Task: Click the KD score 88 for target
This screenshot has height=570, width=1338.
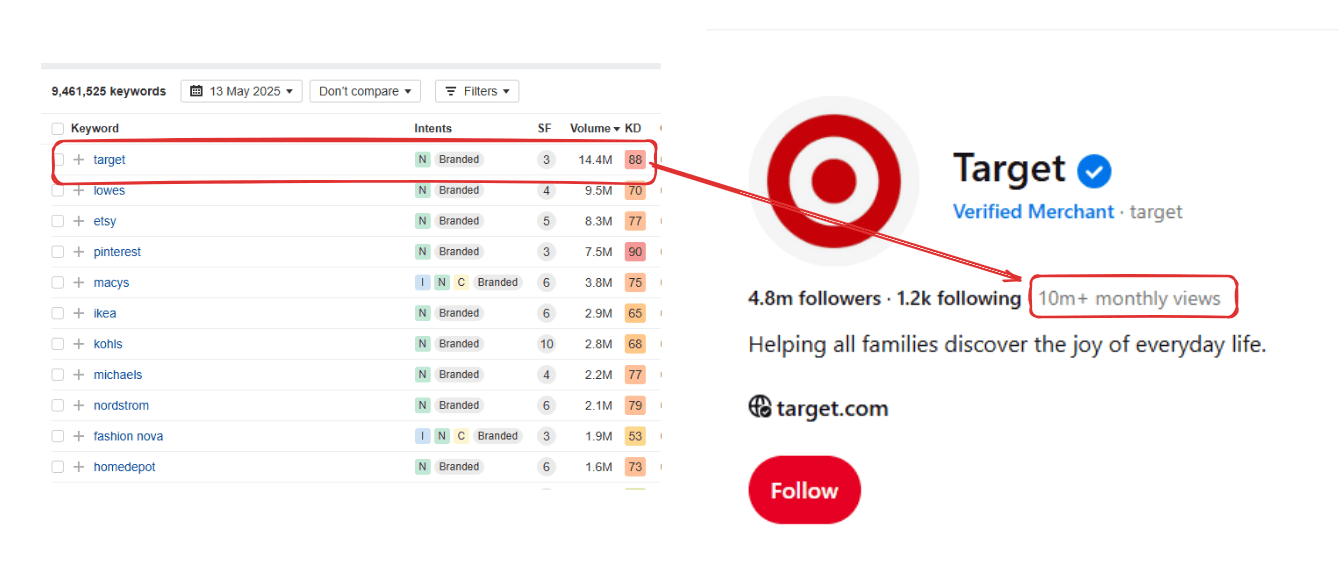Action: 635,160
